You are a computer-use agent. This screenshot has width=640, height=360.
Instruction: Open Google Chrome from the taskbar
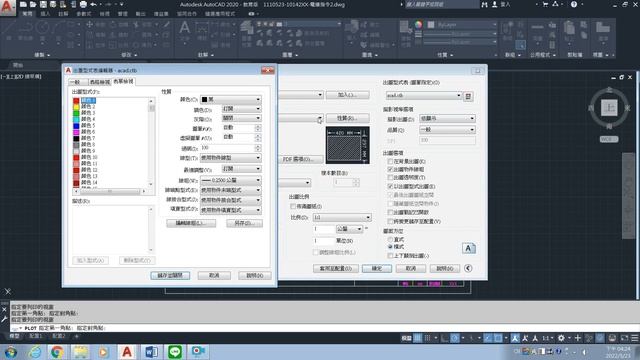click(57, 352)
